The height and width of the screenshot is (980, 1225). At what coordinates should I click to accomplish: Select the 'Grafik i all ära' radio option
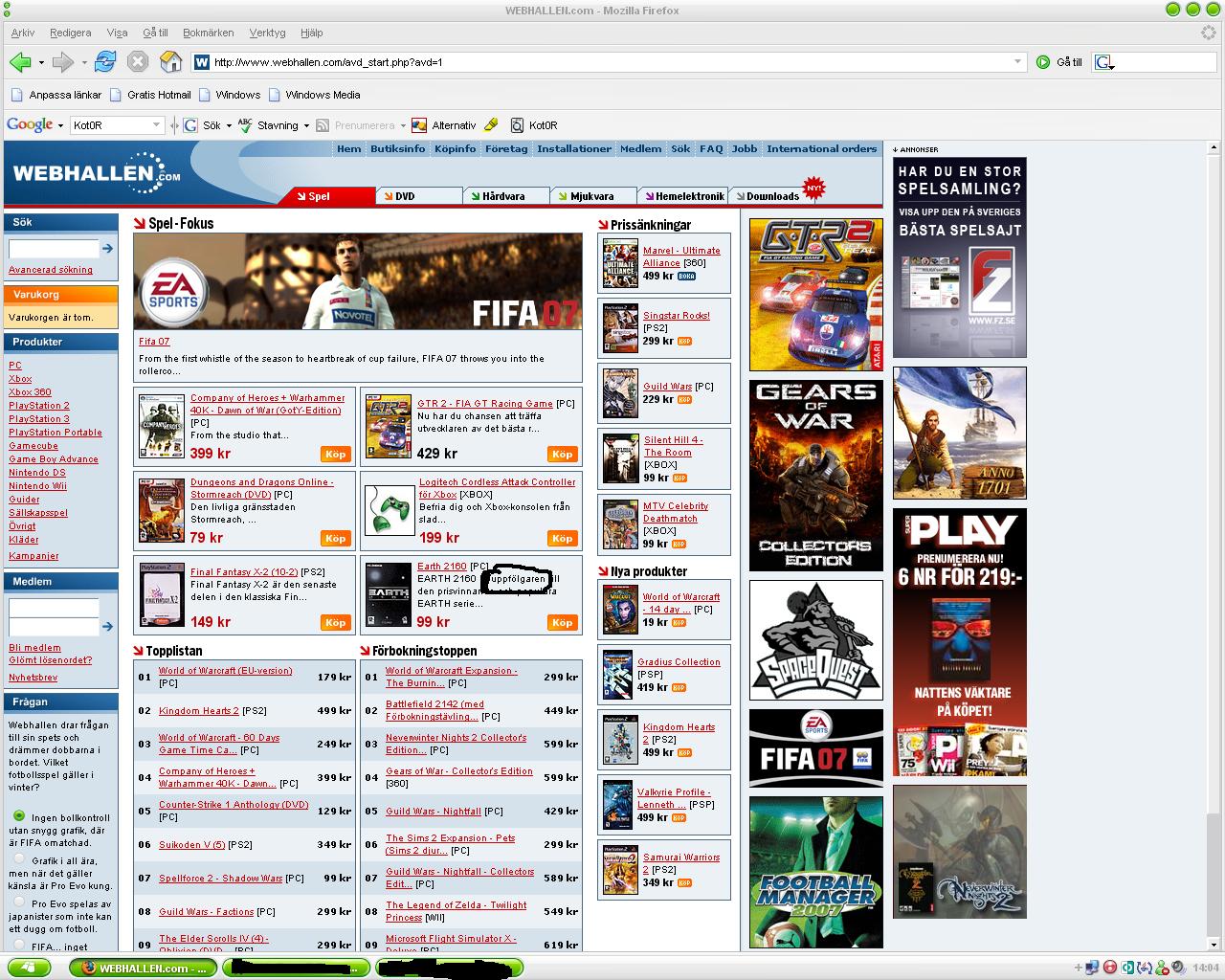19,859
